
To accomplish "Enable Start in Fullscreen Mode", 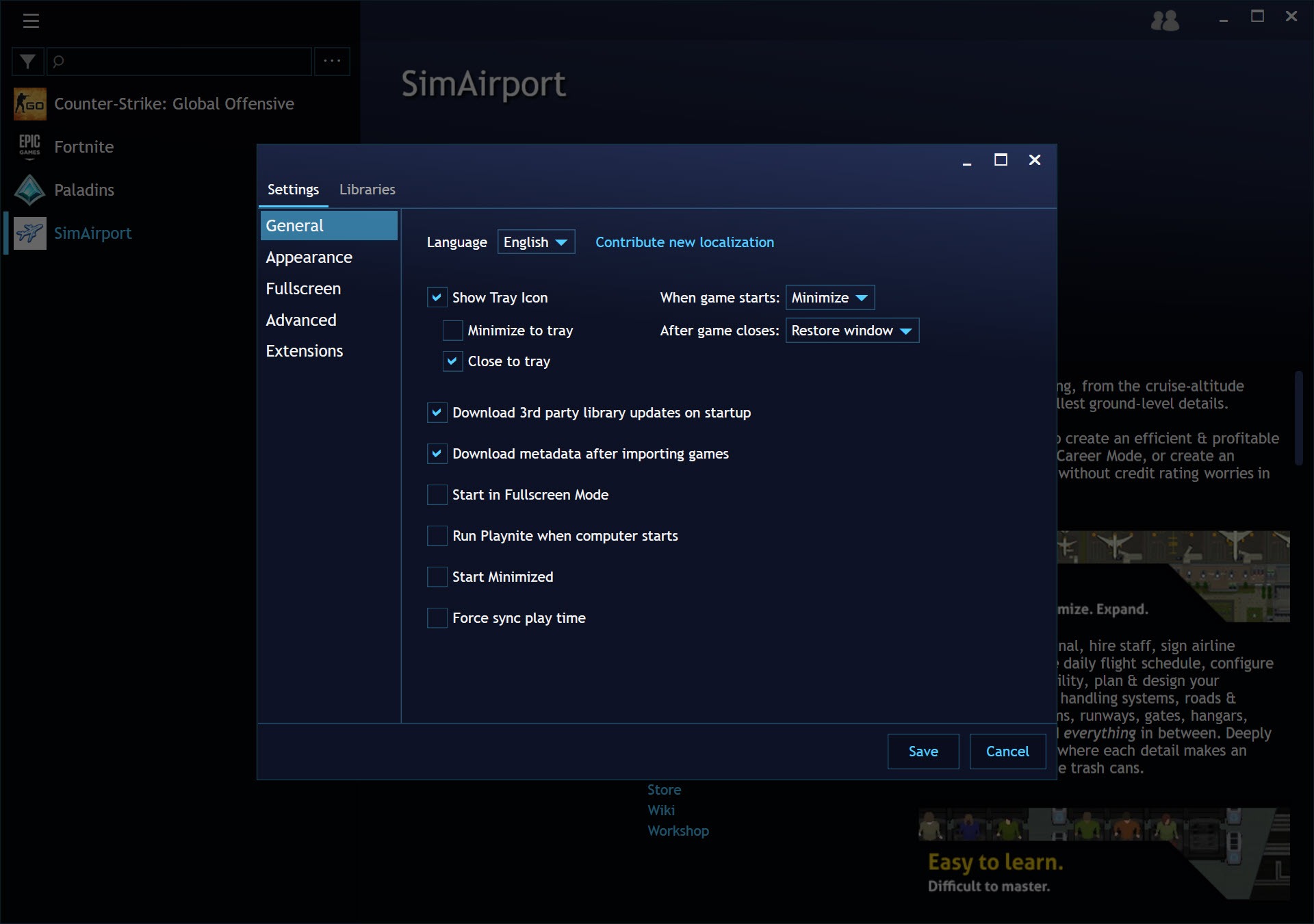I will coord(437,495).
